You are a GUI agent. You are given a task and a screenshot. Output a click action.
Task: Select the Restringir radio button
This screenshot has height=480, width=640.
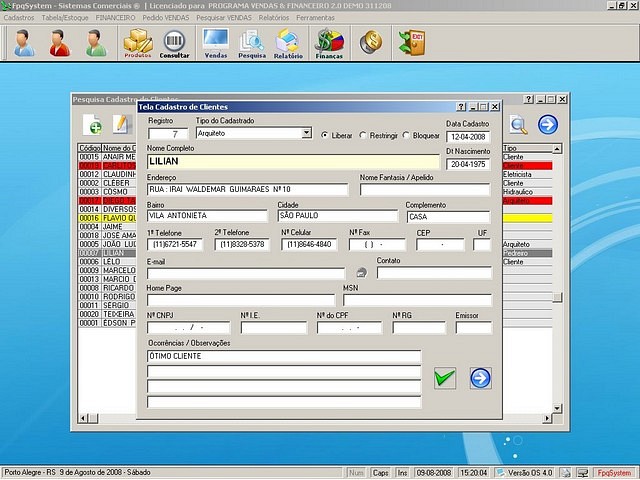tap(362, 135)
